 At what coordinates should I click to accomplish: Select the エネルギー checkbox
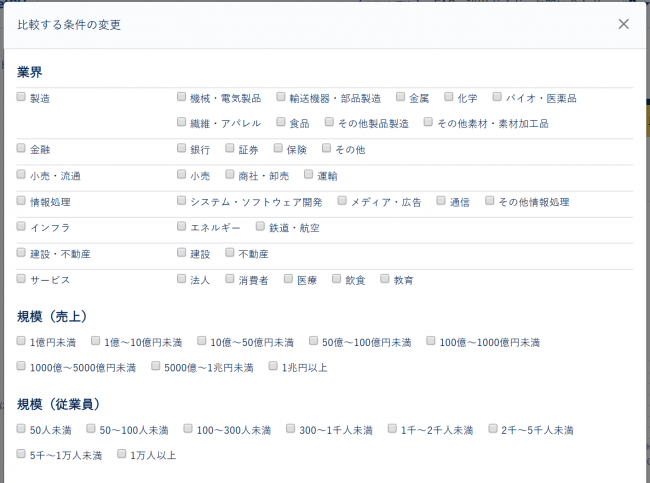pyautogui.click(x=181, y=226)
